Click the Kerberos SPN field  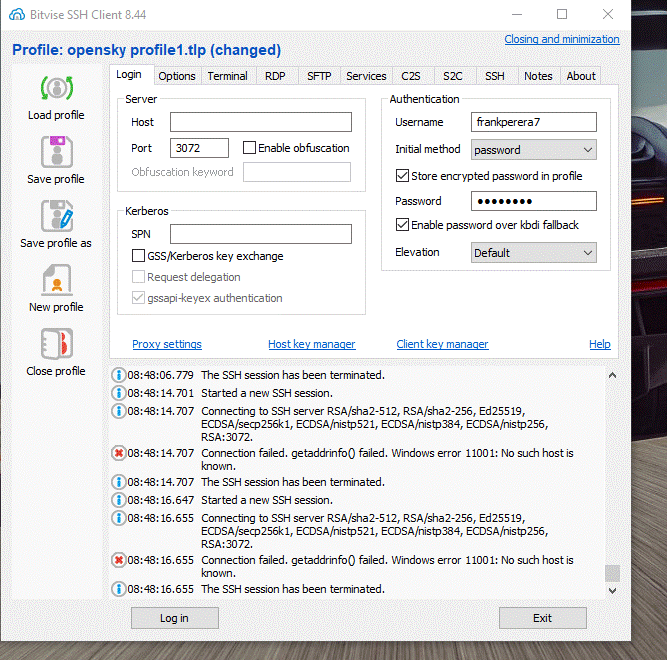click(x=261, y=234)
